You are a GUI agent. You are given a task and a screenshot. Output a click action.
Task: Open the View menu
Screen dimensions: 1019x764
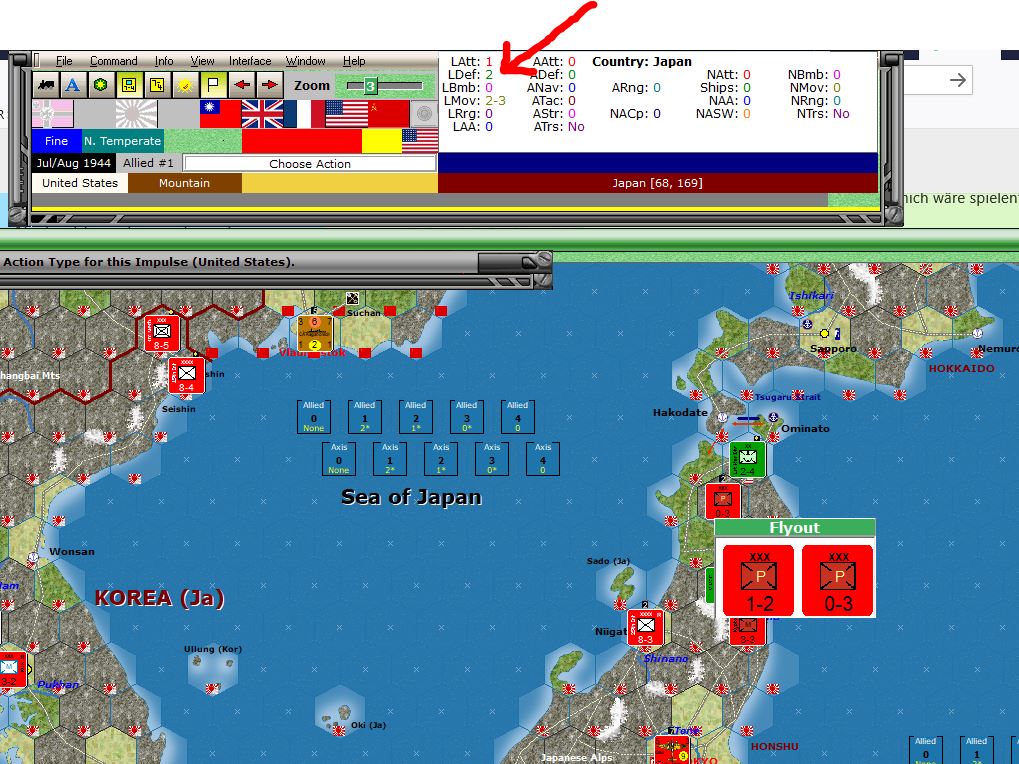click(x=202, y=61)
